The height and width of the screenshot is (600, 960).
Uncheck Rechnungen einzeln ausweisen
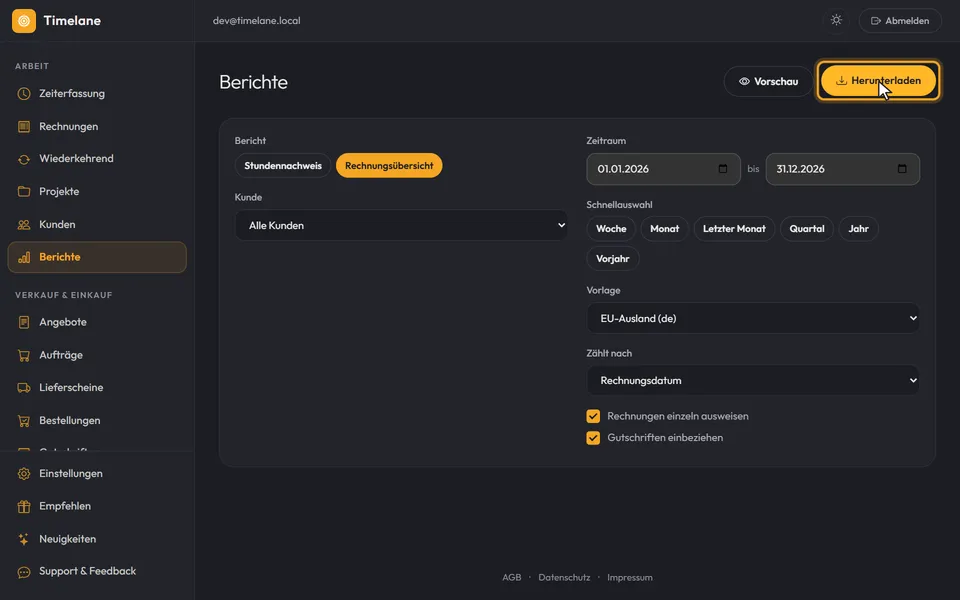[x=593, y=416]
